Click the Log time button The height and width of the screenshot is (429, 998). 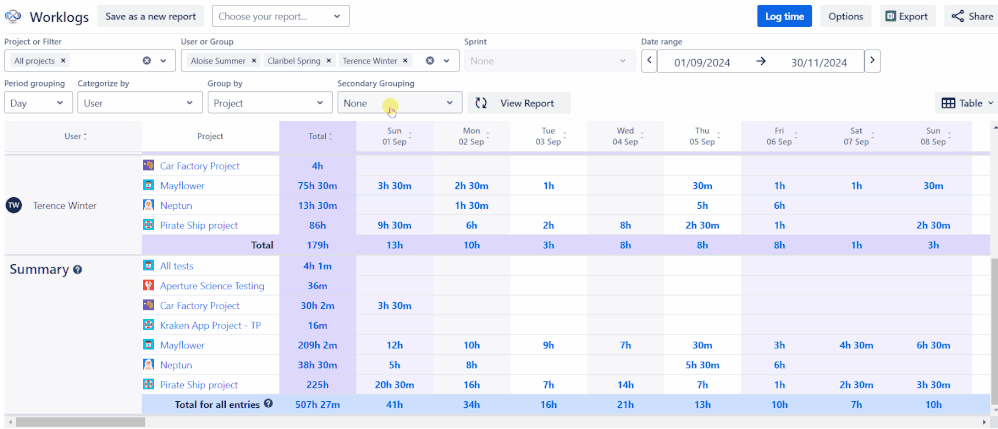pos(784,17)
